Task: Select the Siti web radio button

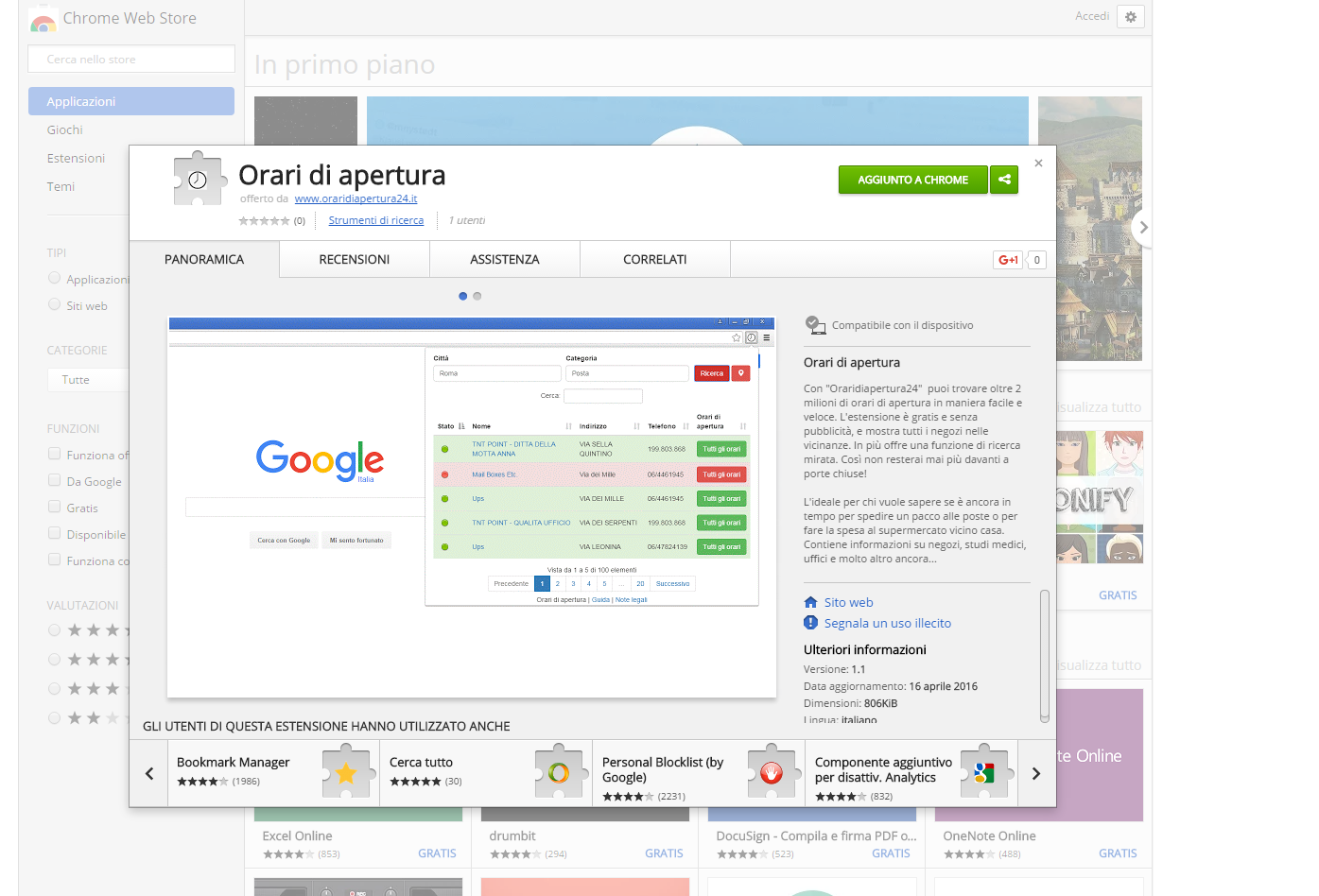Action: [54, 304]
